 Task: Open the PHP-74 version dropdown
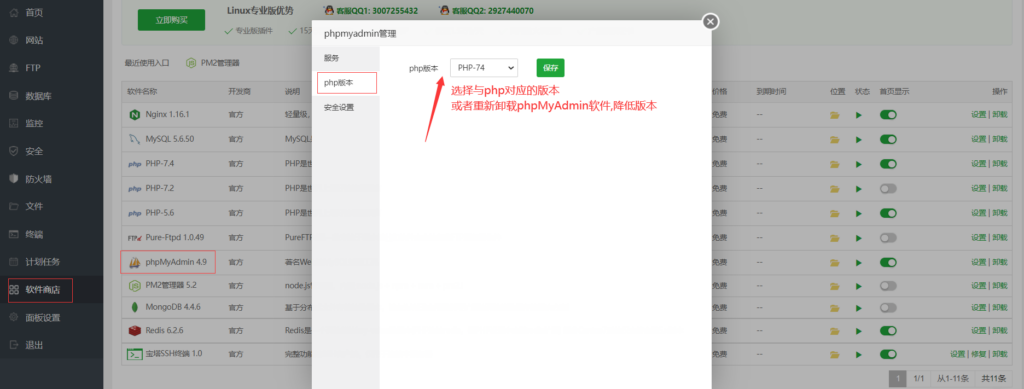click(x=484, y=68)
